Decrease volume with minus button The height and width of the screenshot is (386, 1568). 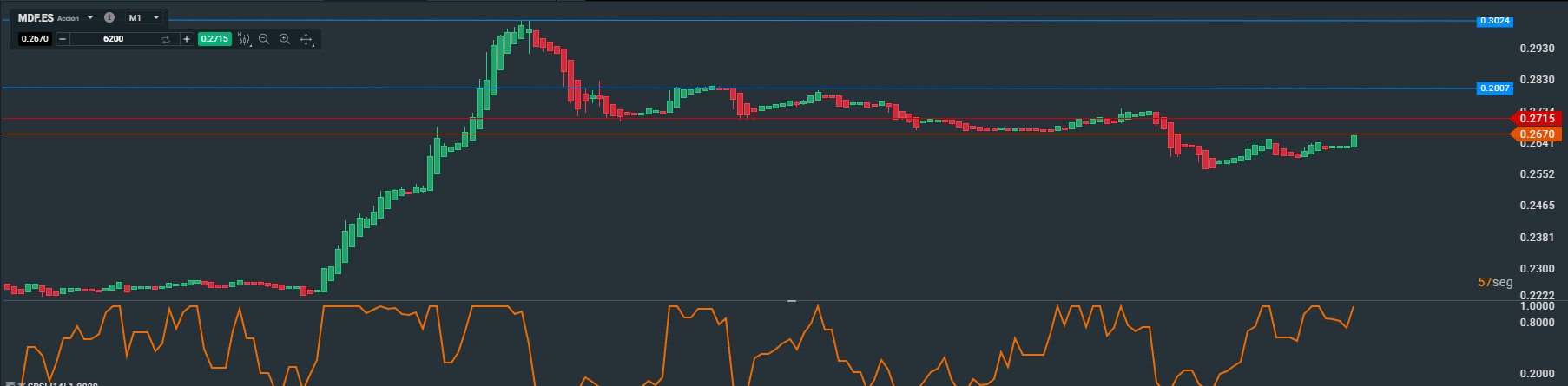click(63, 39)
